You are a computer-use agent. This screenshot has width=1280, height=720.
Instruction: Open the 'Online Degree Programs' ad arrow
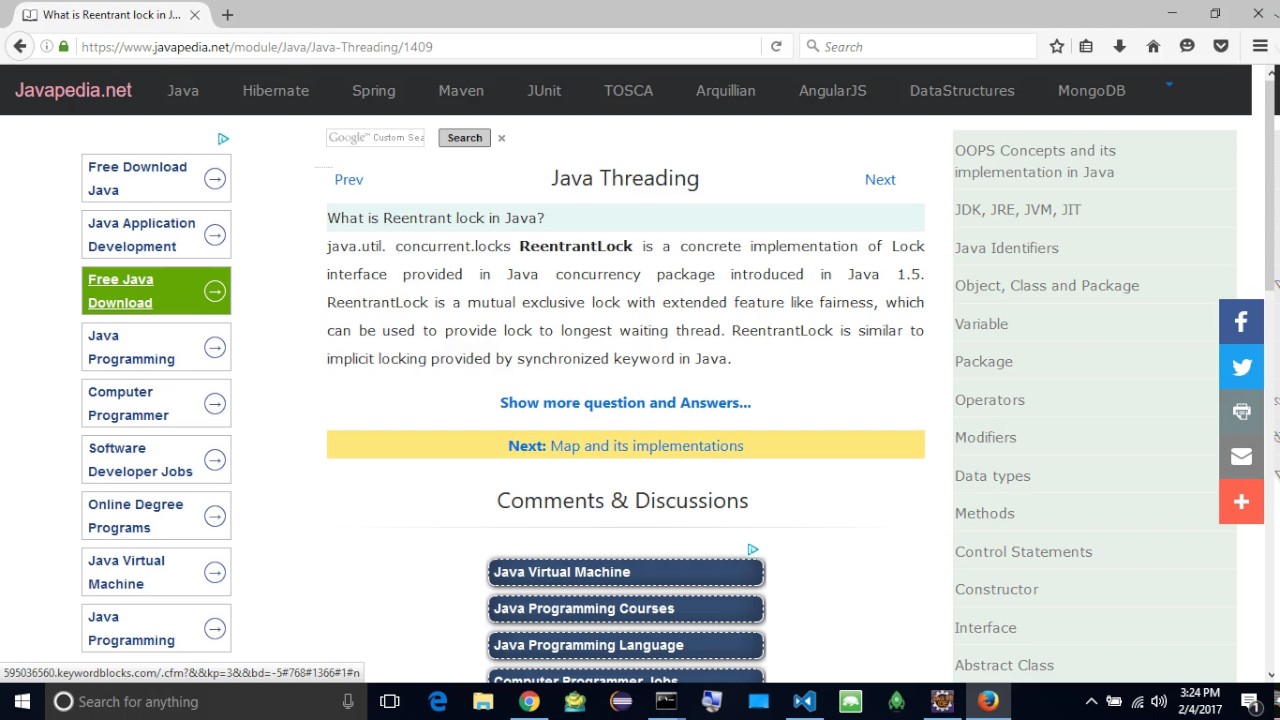(215, 516)
